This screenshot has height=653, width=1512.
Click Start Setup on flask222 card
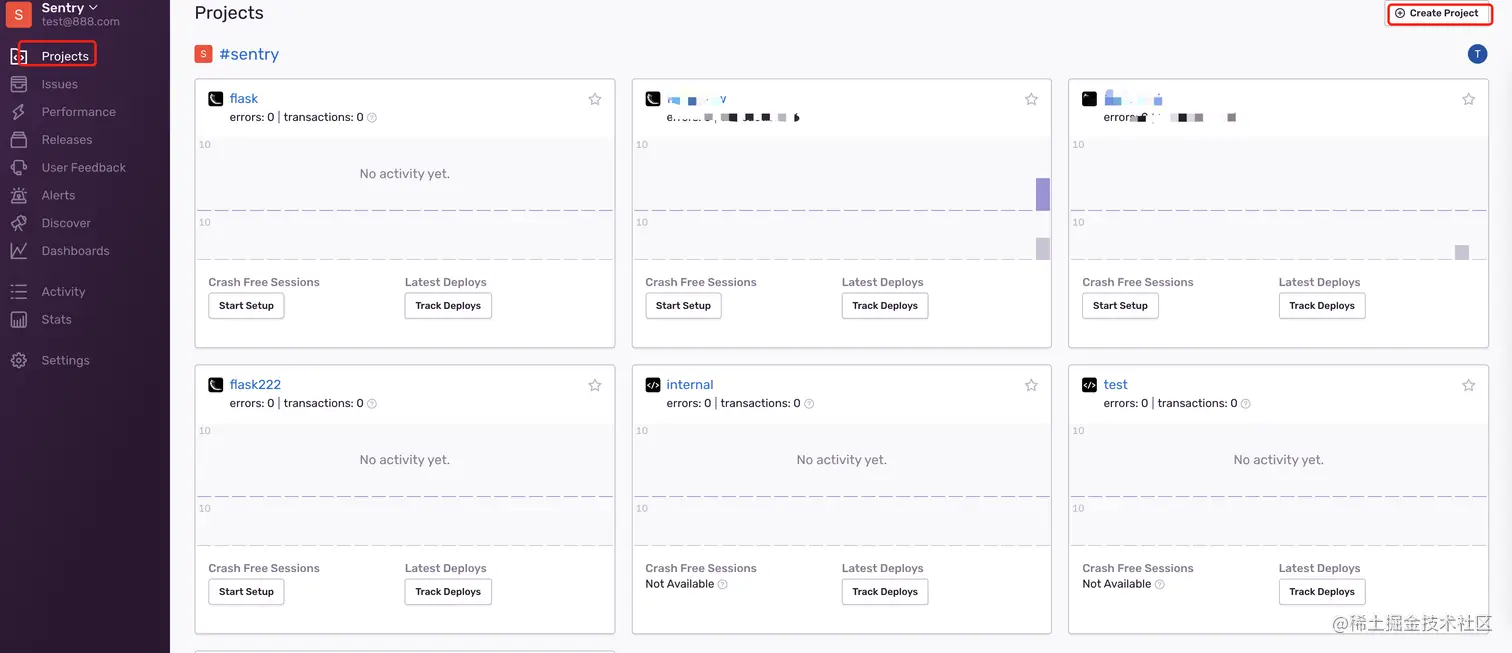point(246,592)
